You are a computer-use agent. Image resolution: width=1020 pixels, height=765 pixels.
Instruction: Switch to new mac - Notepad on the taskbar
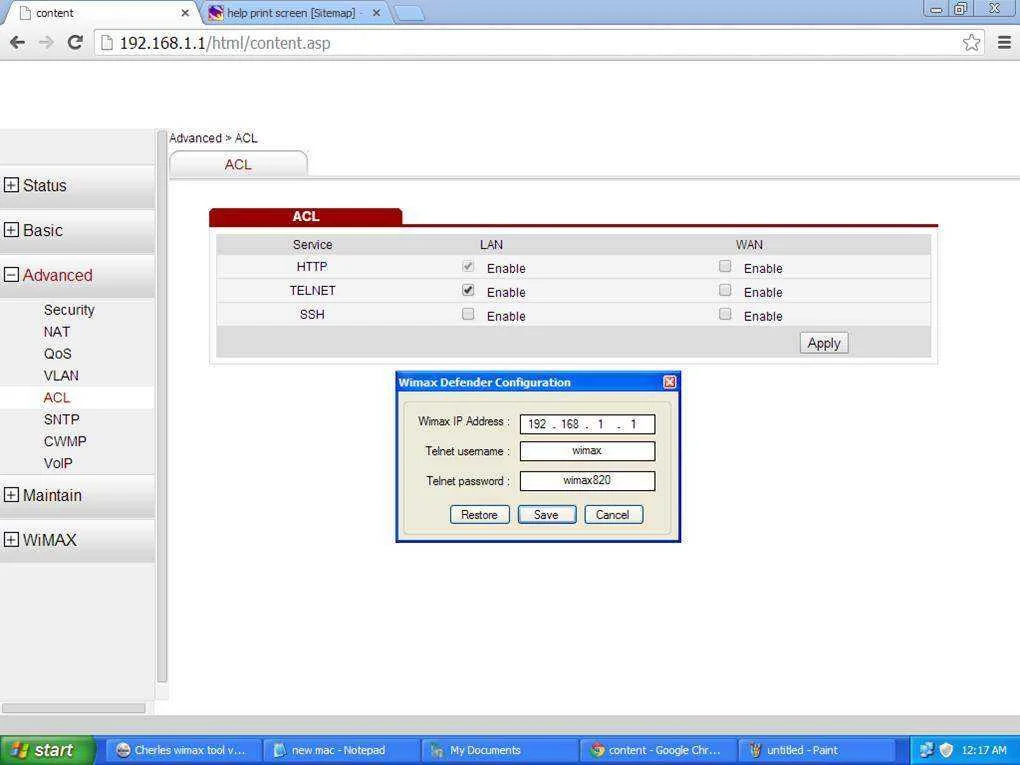[x=340, y=750]
